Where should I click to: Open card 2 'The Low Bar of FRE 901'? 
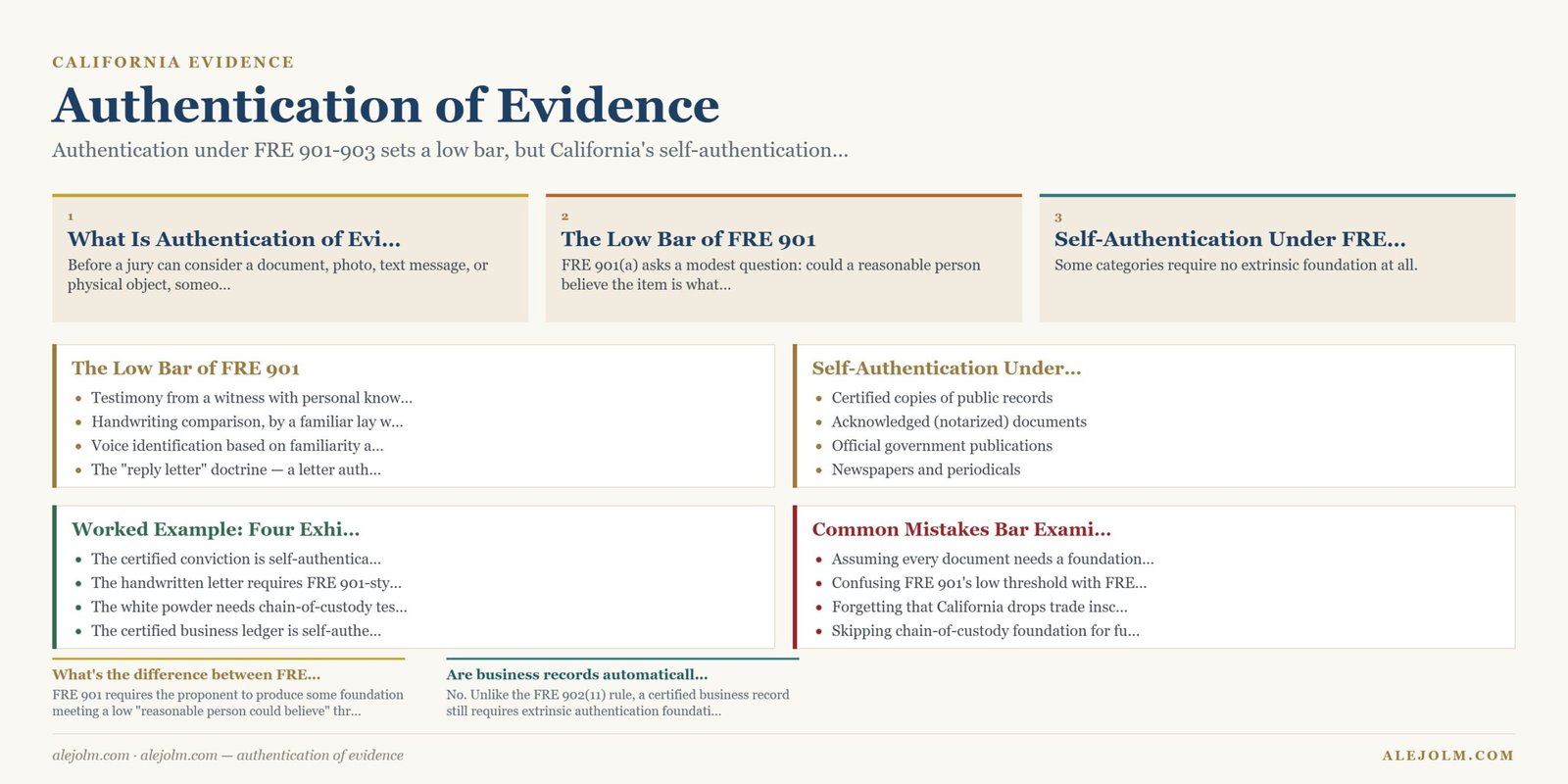click(x=784, y=259)
